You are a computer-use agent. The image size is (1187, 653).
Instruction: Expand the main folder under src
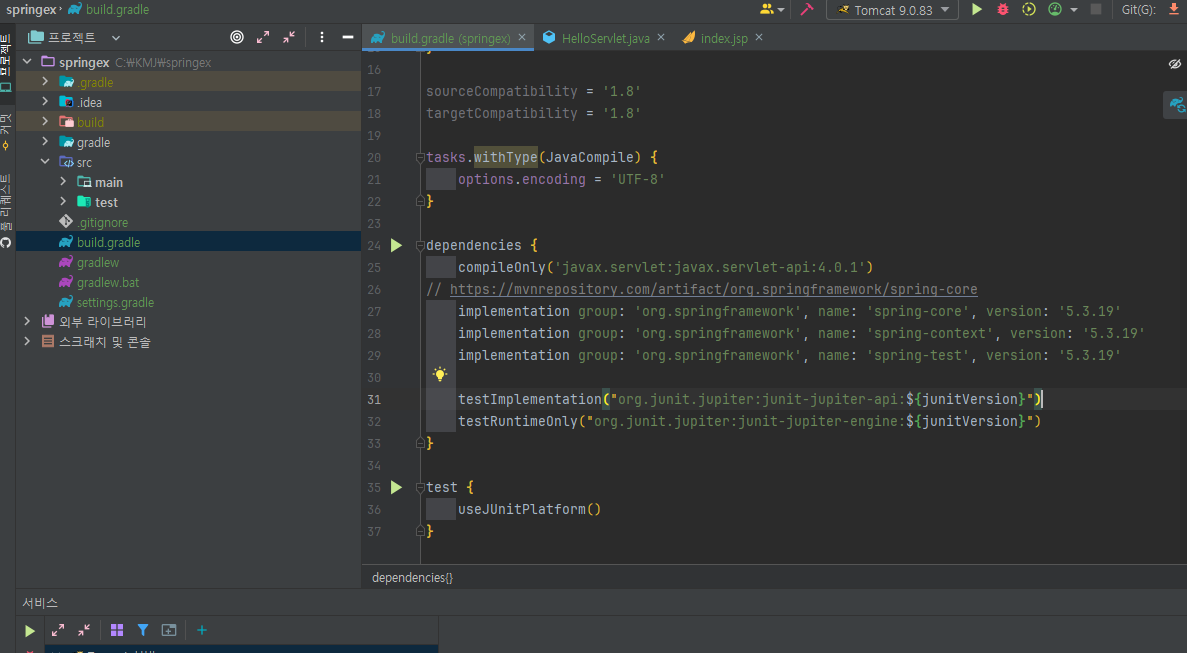[63, 182]
